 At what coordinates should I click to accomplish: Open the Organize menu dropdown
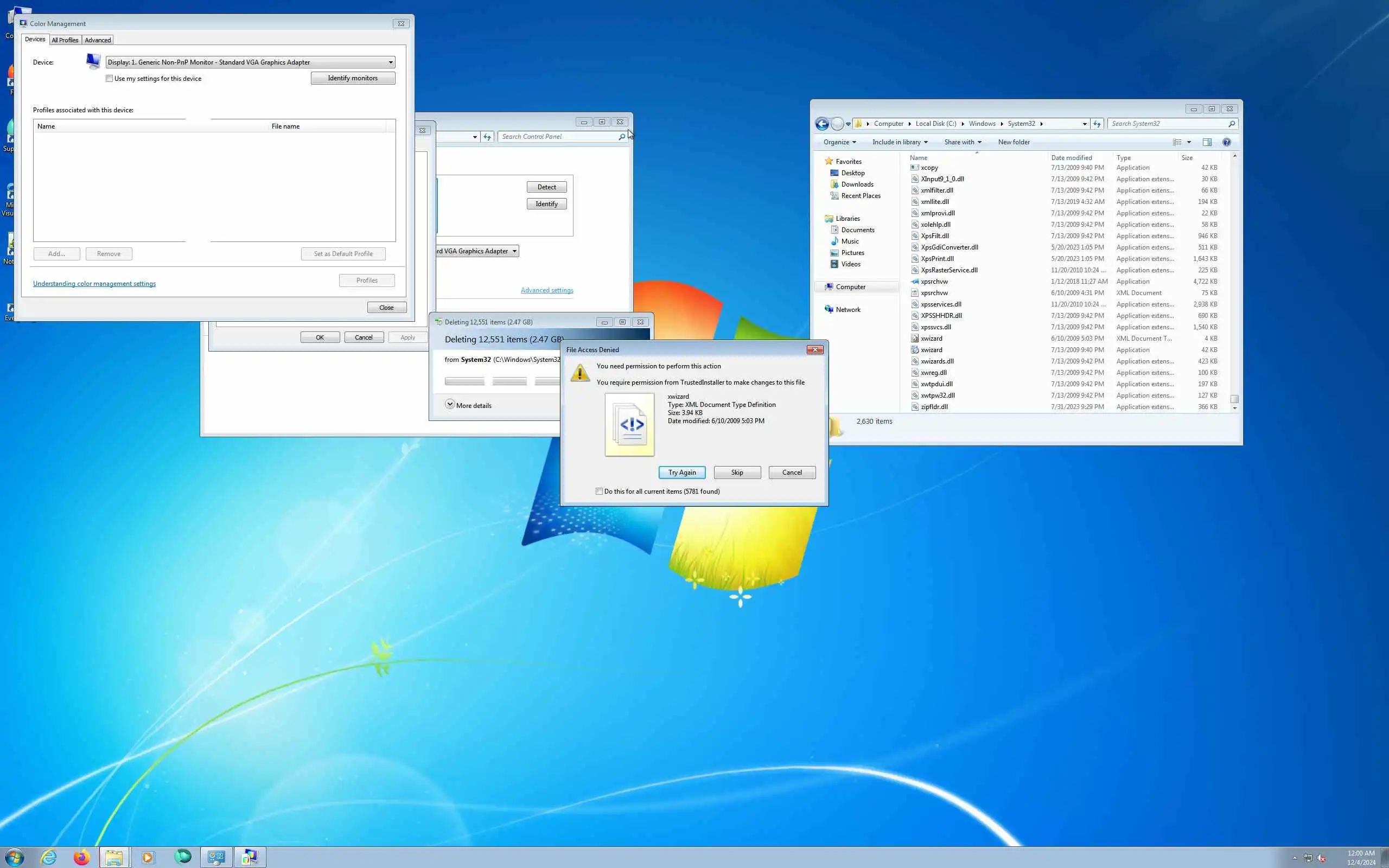click(839, 142)
